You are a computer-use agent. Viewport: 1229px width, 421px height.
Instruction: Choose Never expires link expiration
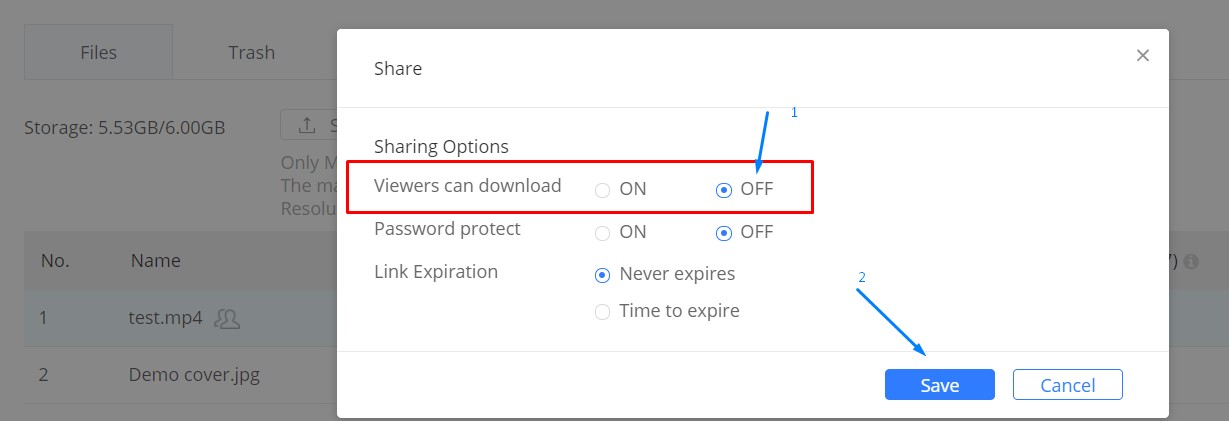click(603, 274)
